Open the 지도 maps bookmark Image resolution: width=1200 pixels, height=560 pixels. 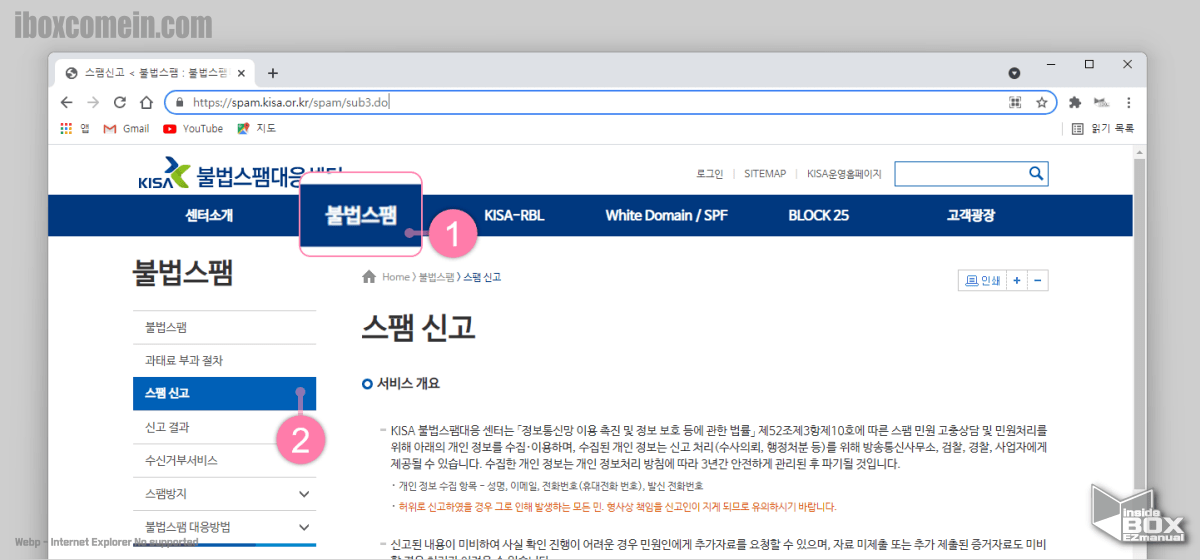click(x=256, y=128)
